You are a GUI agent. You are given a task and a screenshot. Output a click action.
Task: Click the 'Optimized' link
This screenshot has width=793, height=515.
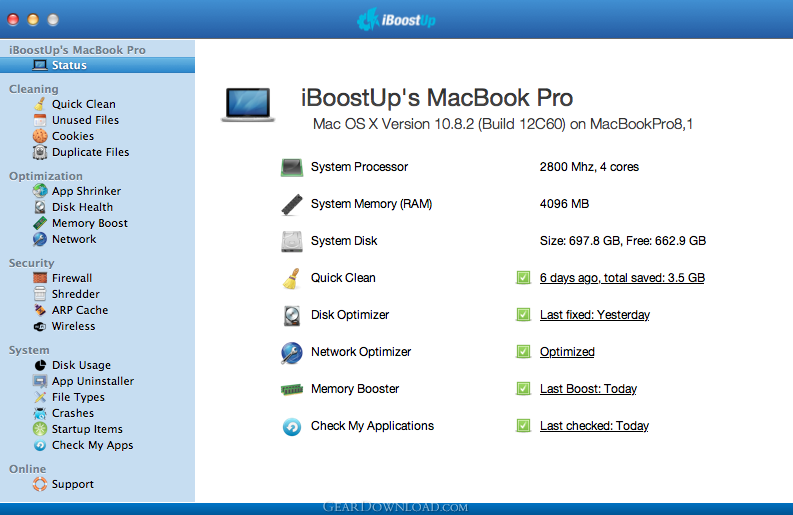coord(567,352)
